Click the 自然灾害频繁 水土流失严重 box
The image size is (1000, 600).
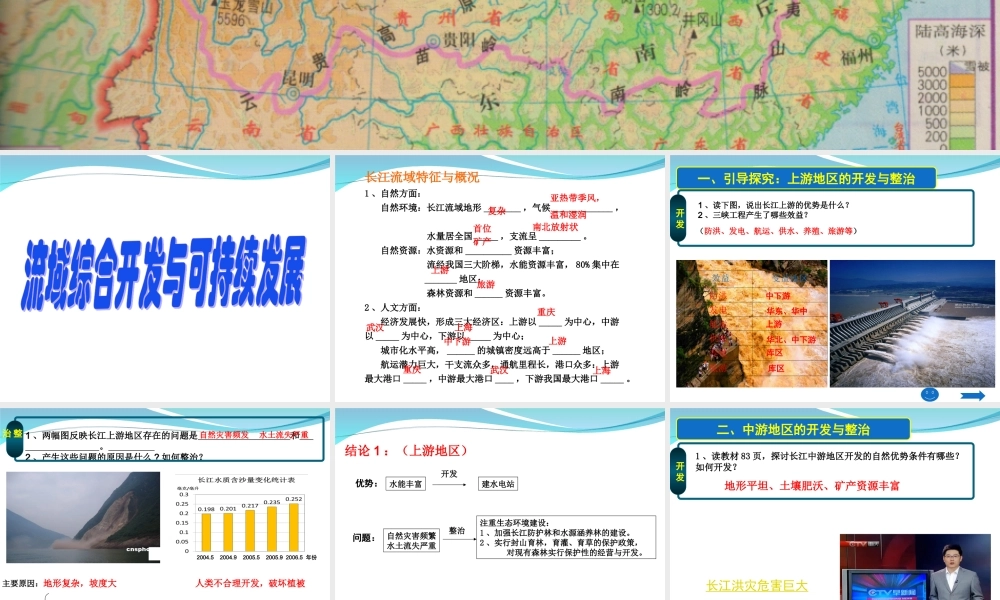click(411, 541)
